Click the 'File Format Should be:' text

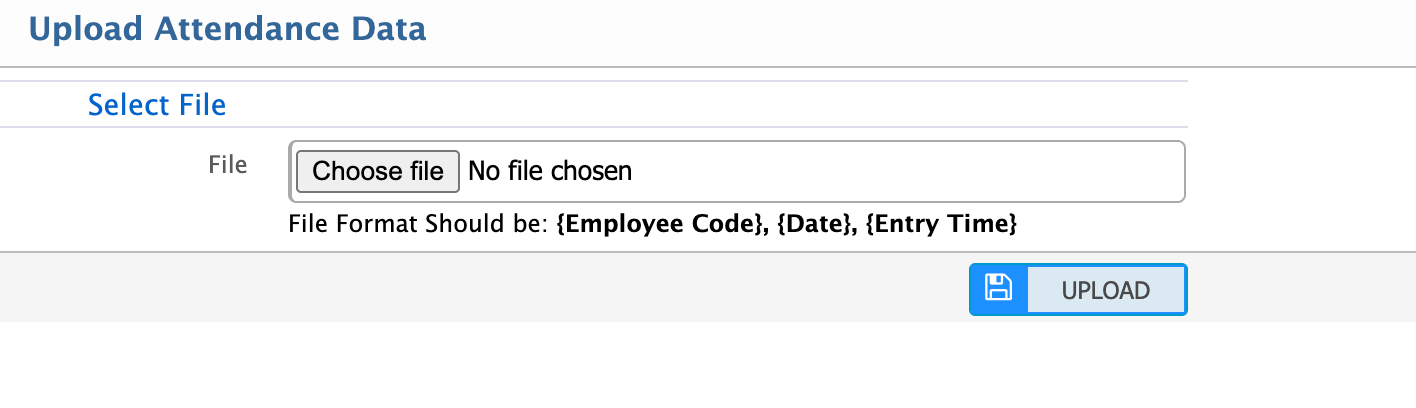click(419, 225)
